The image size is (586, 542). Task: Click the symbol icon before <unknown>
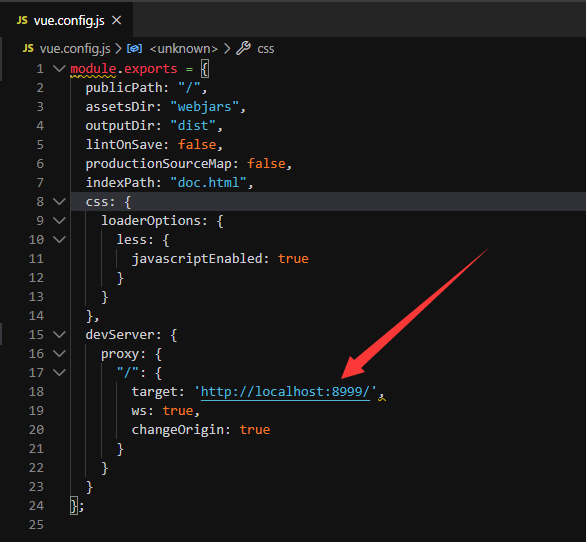(134, 49)
